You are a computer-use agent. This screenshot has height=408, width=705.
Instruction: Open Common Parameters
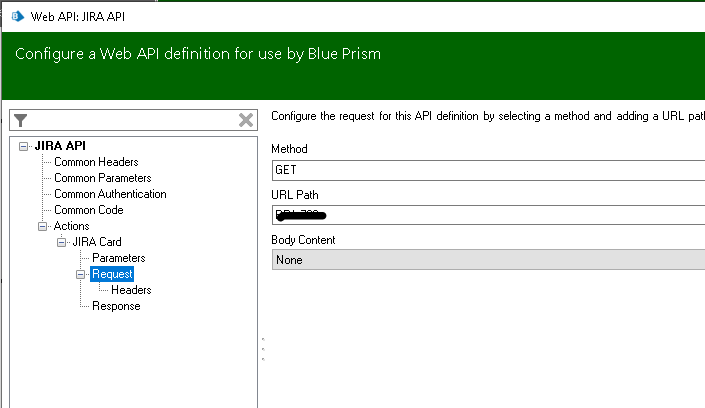103,178
